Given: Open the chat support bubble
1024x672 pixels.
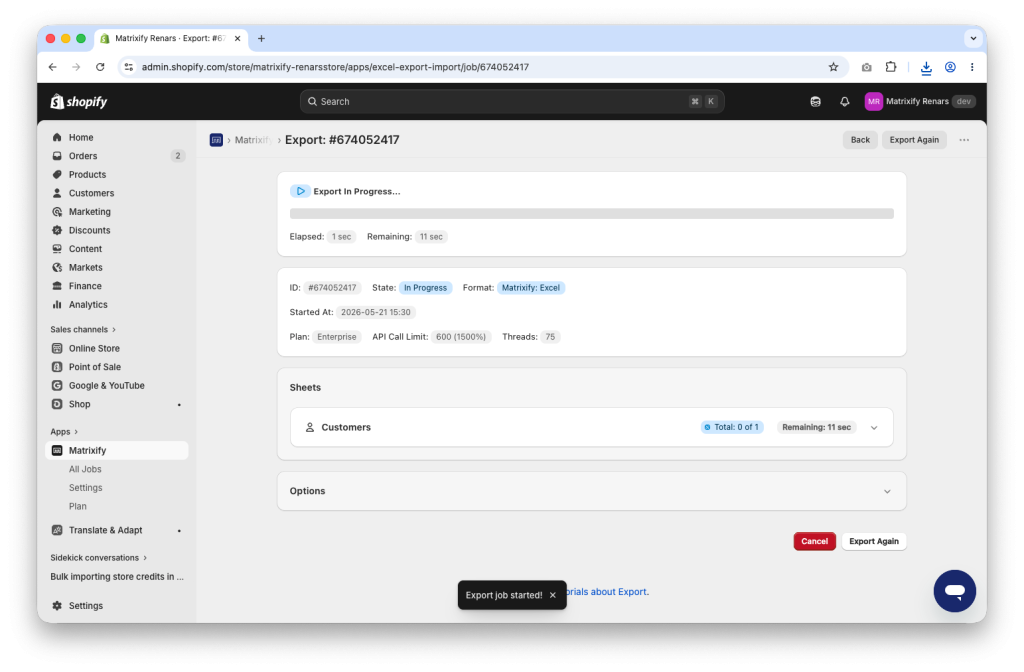Looking at the screenshot, I should (x=954, y=591).
